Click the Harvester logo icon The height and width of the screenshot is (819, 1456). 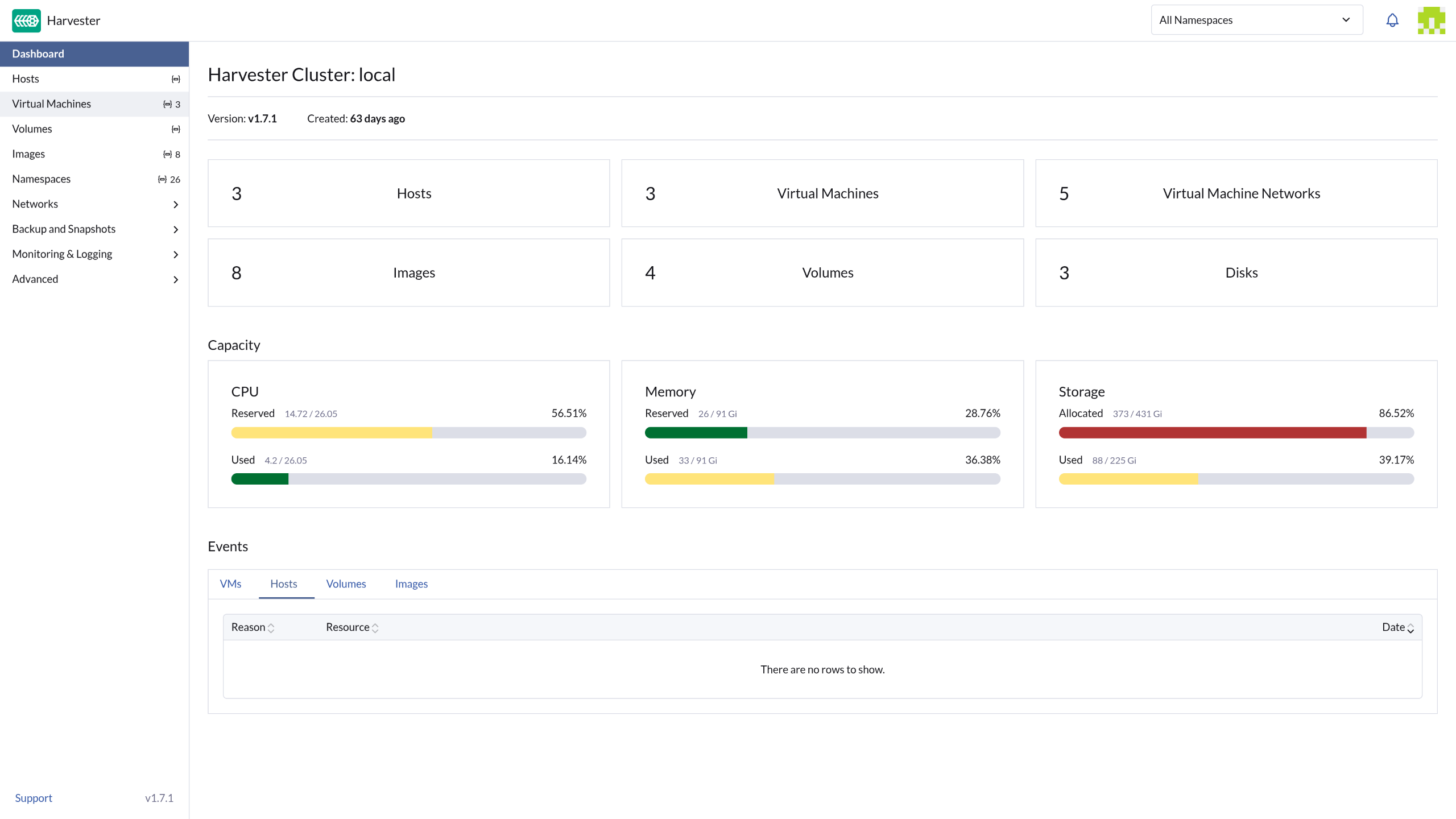(26, 20)
